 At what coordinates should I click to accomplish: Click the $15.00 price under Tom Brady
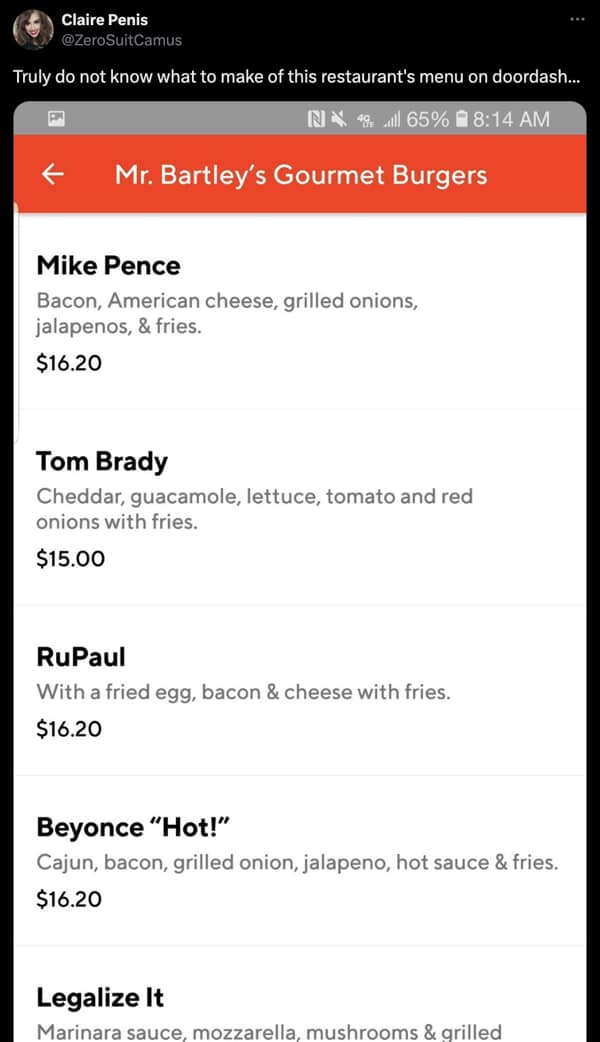(x=69, y=558)
